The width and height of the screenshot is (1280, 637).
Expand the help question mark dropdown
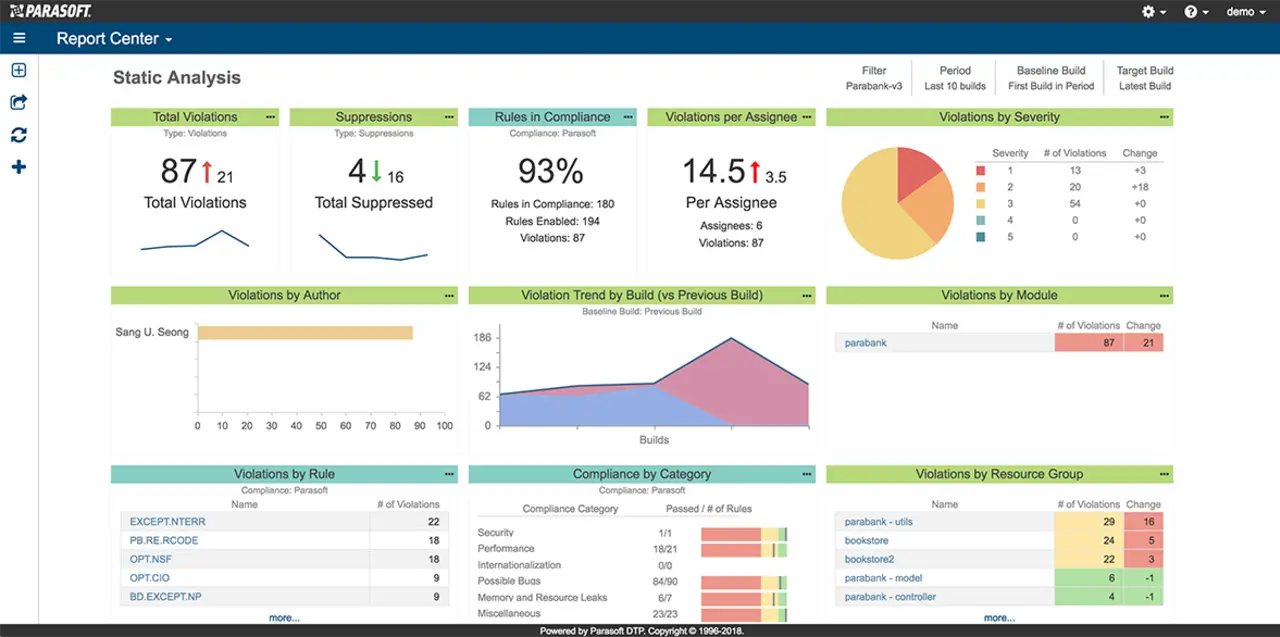[x=1196, y=12]
